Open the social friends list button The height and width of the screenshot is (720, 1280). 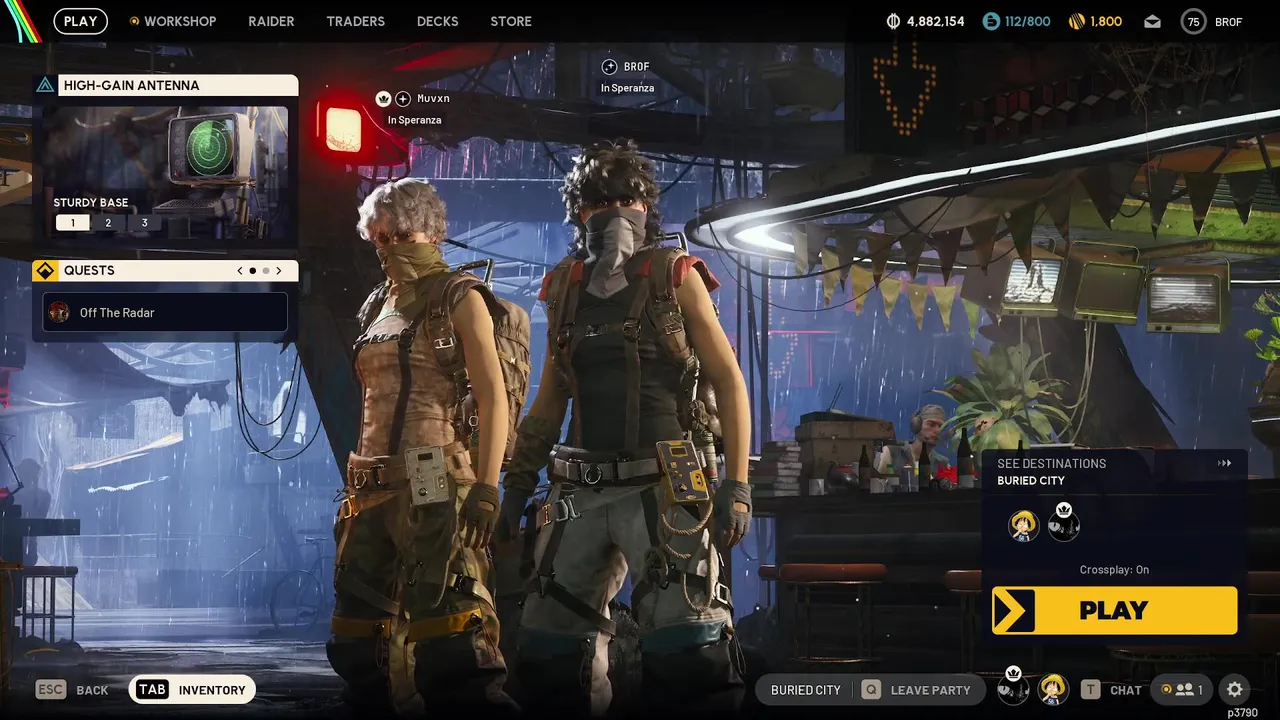1180,690
